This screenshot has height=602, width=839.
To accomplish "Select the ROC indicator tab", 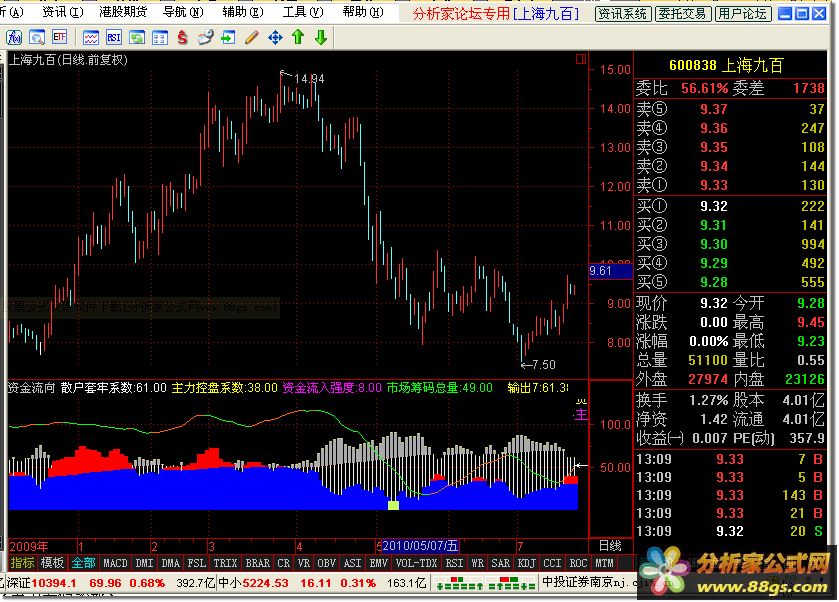I will coord(578,563).
